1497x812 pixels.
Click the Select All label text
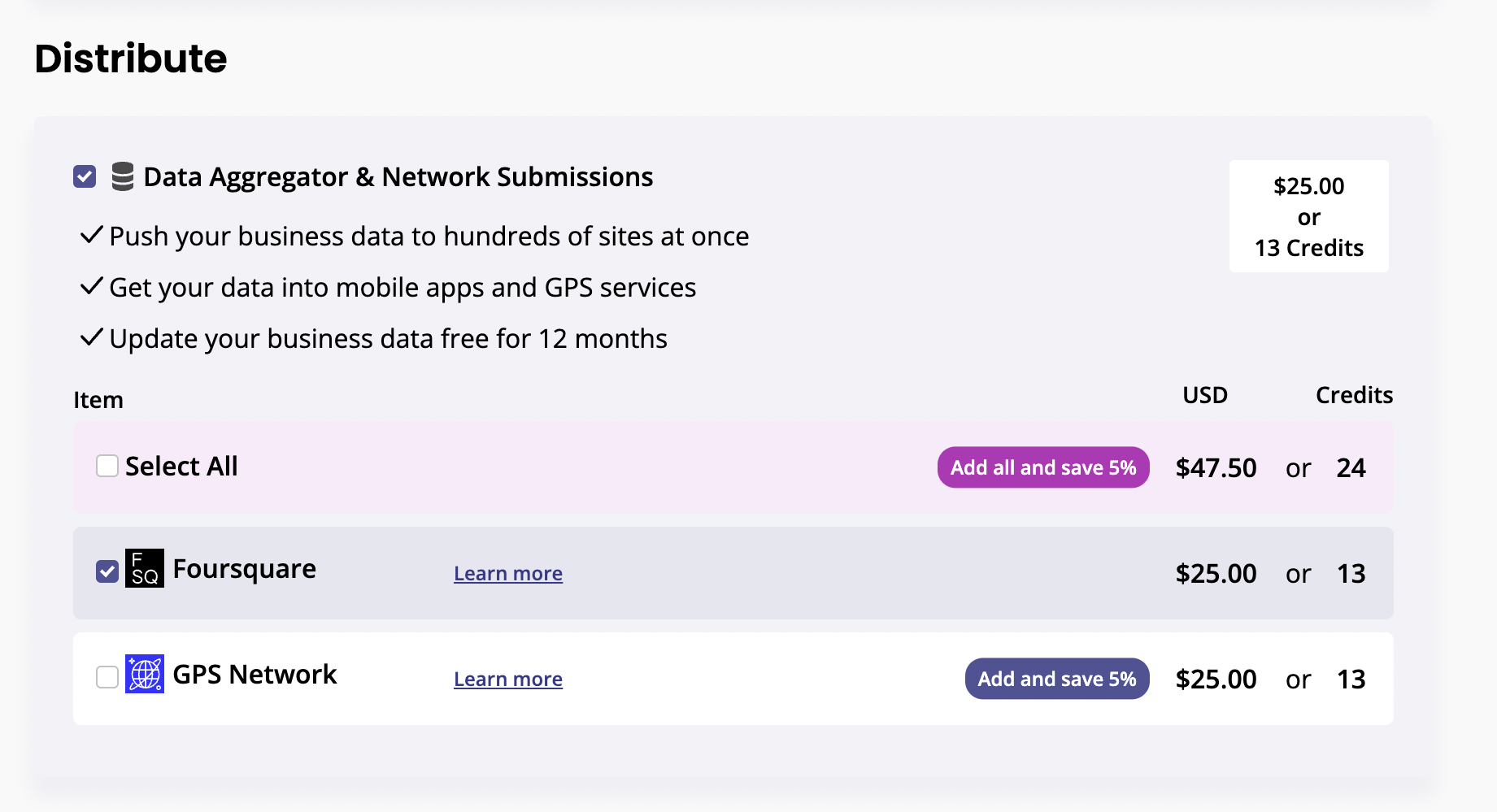(x=181, y=467)
